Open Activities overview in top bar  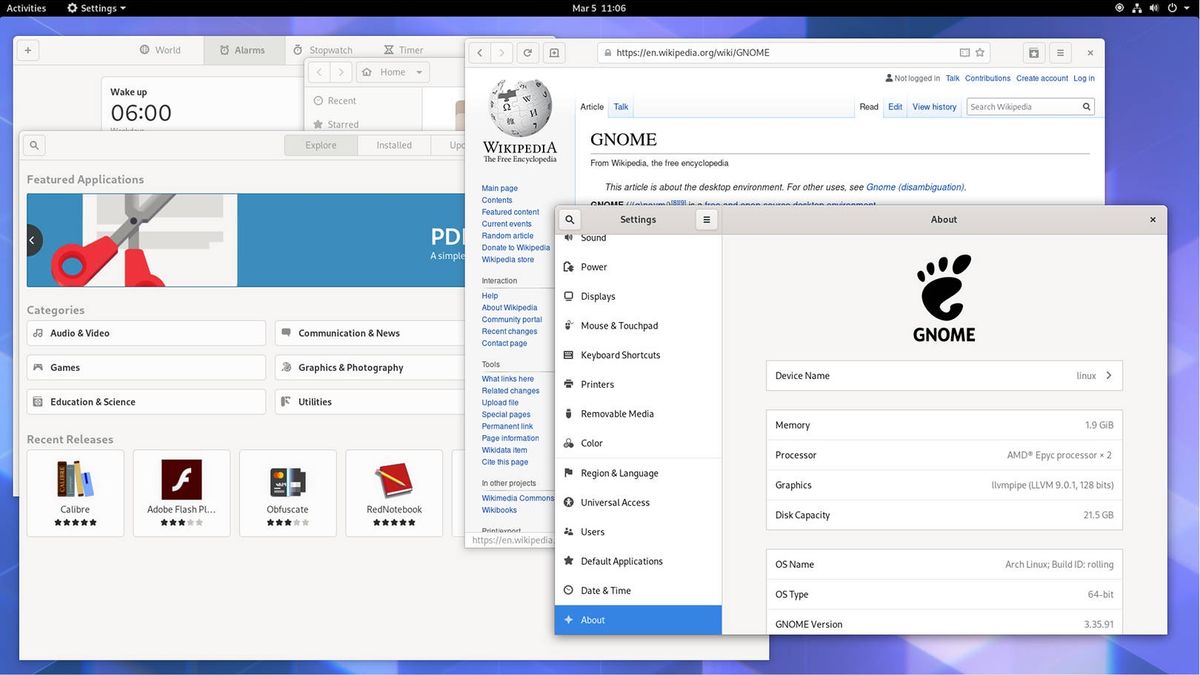(x=26, y=8)
